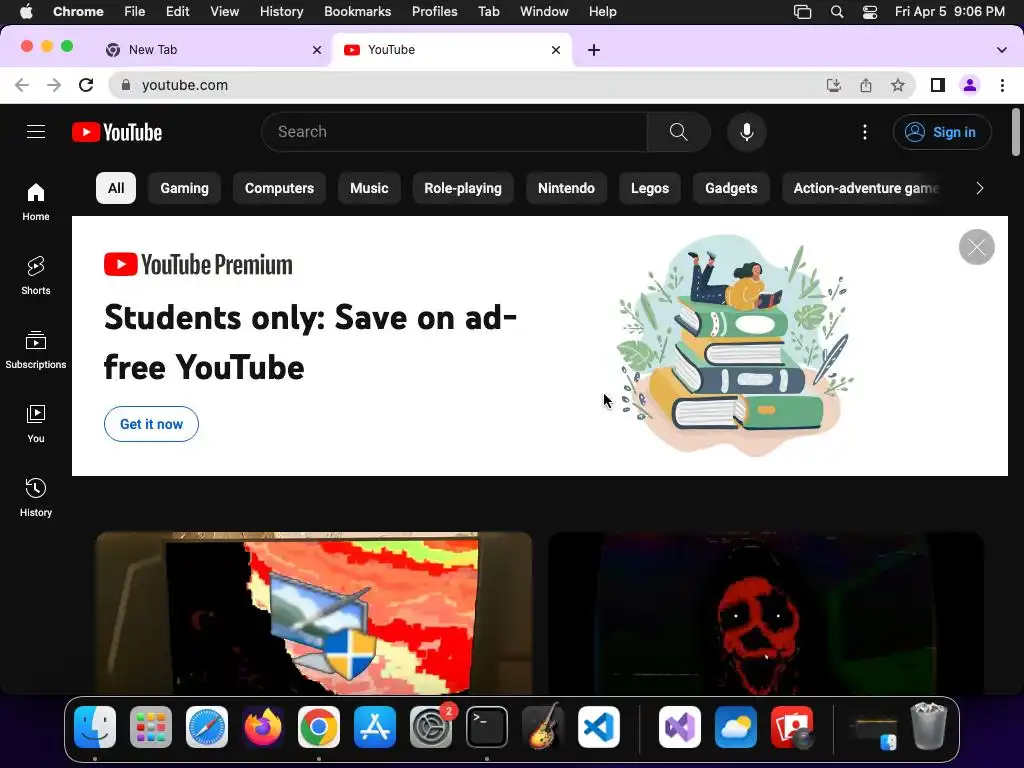The height and width of the screenshot is (768, 1024).
Task: Open the colorful shield video thumbnail
Action: (314, 613)
